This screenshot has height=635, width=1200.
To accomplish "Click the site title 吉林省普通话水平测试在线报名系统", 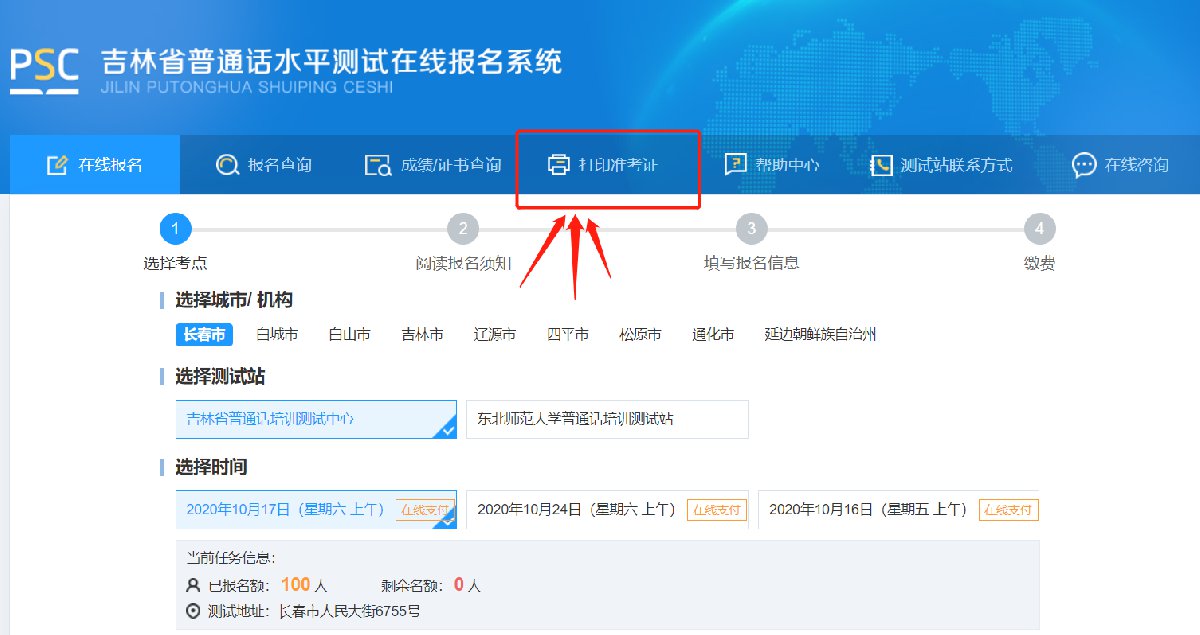I will pos(331,61).
